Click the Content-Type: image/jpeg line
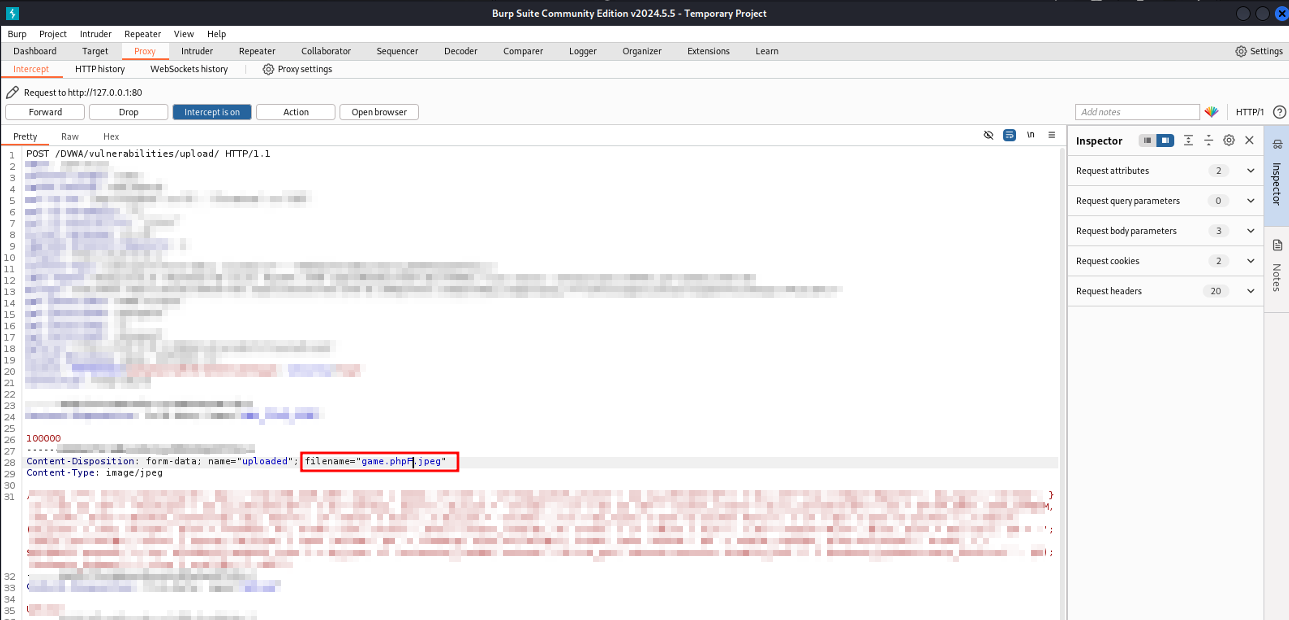The width and height of the screenshot is (1289, 620). click(x=95, y=472)
